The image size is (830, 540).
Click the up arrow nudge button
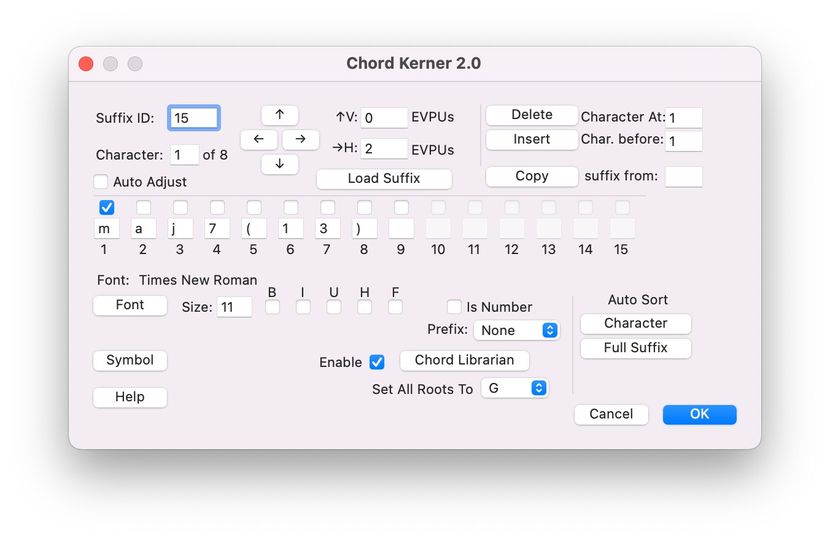[280, 115]
